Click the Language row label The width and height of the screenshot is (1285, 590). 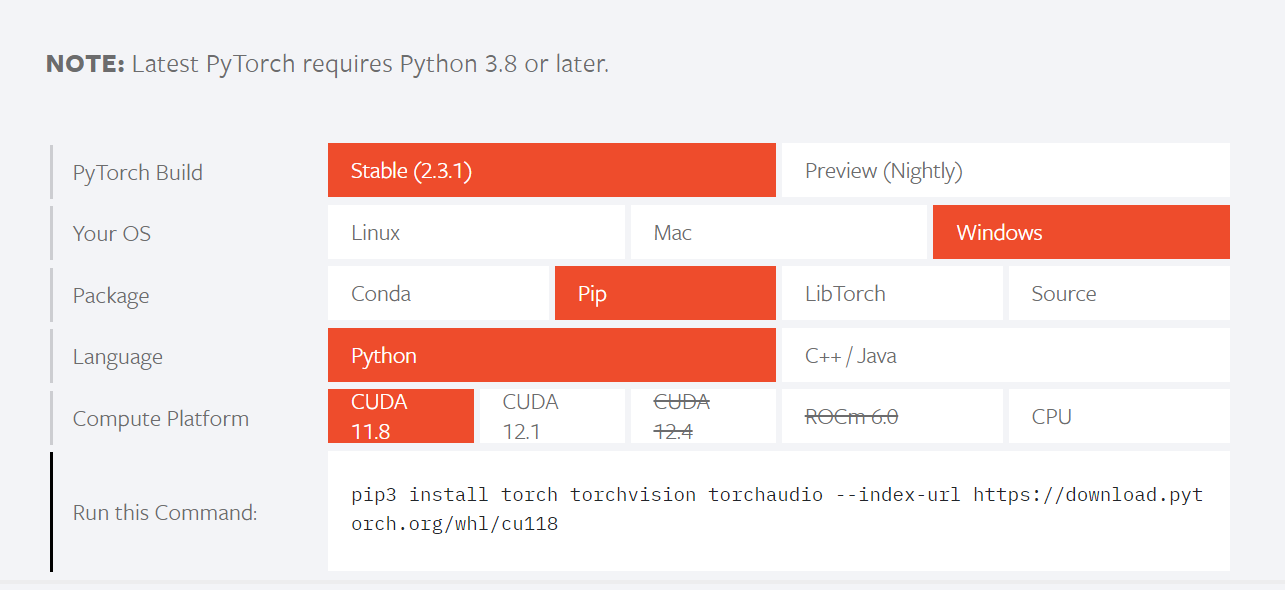click(x=118, y=357)
